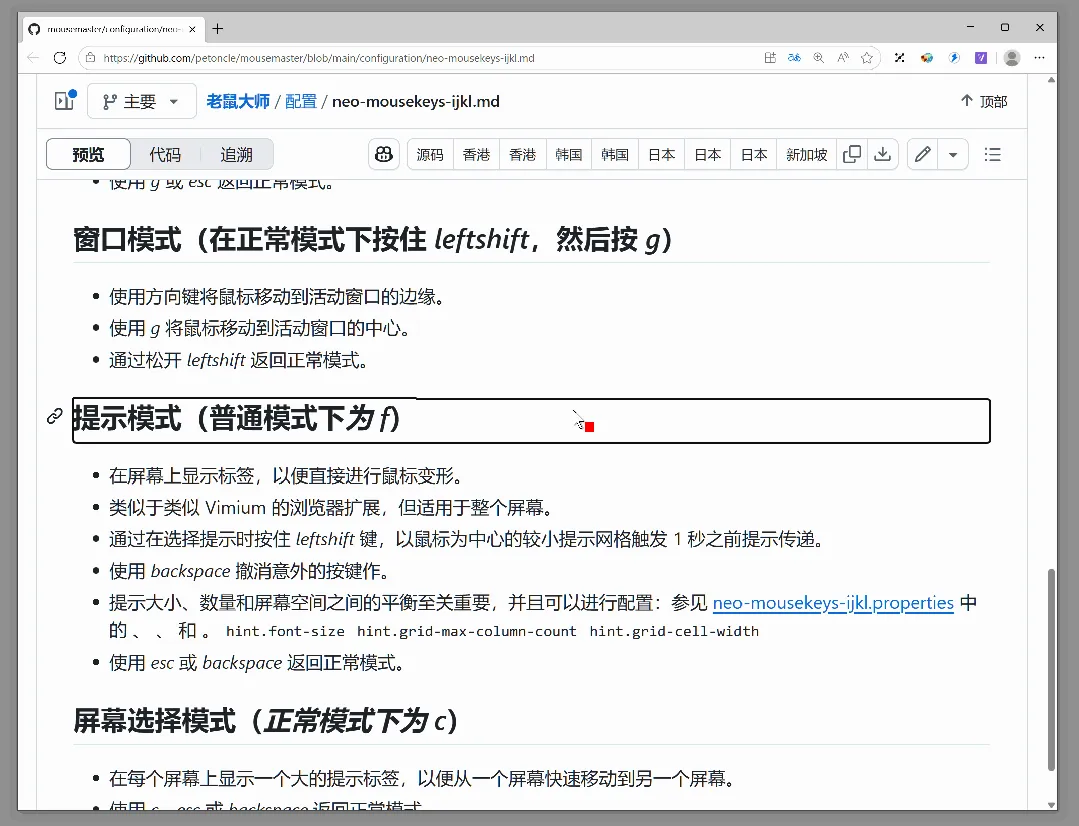Viewport: 1079px width, 826px height.
Task: Switch to the 追溯 blame tab
Action: point(237,154)
